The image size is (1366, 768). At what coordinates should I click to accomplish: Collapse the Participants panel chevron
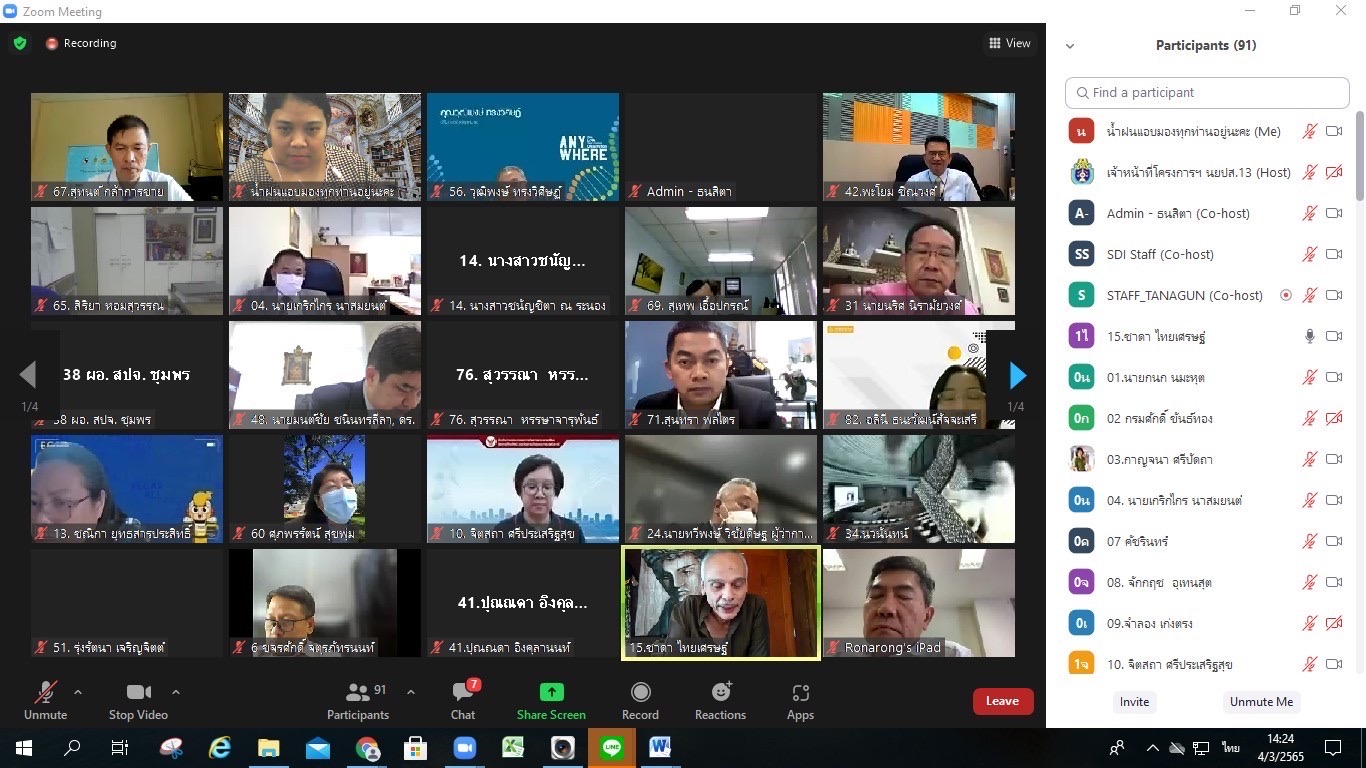(1070, 46)
